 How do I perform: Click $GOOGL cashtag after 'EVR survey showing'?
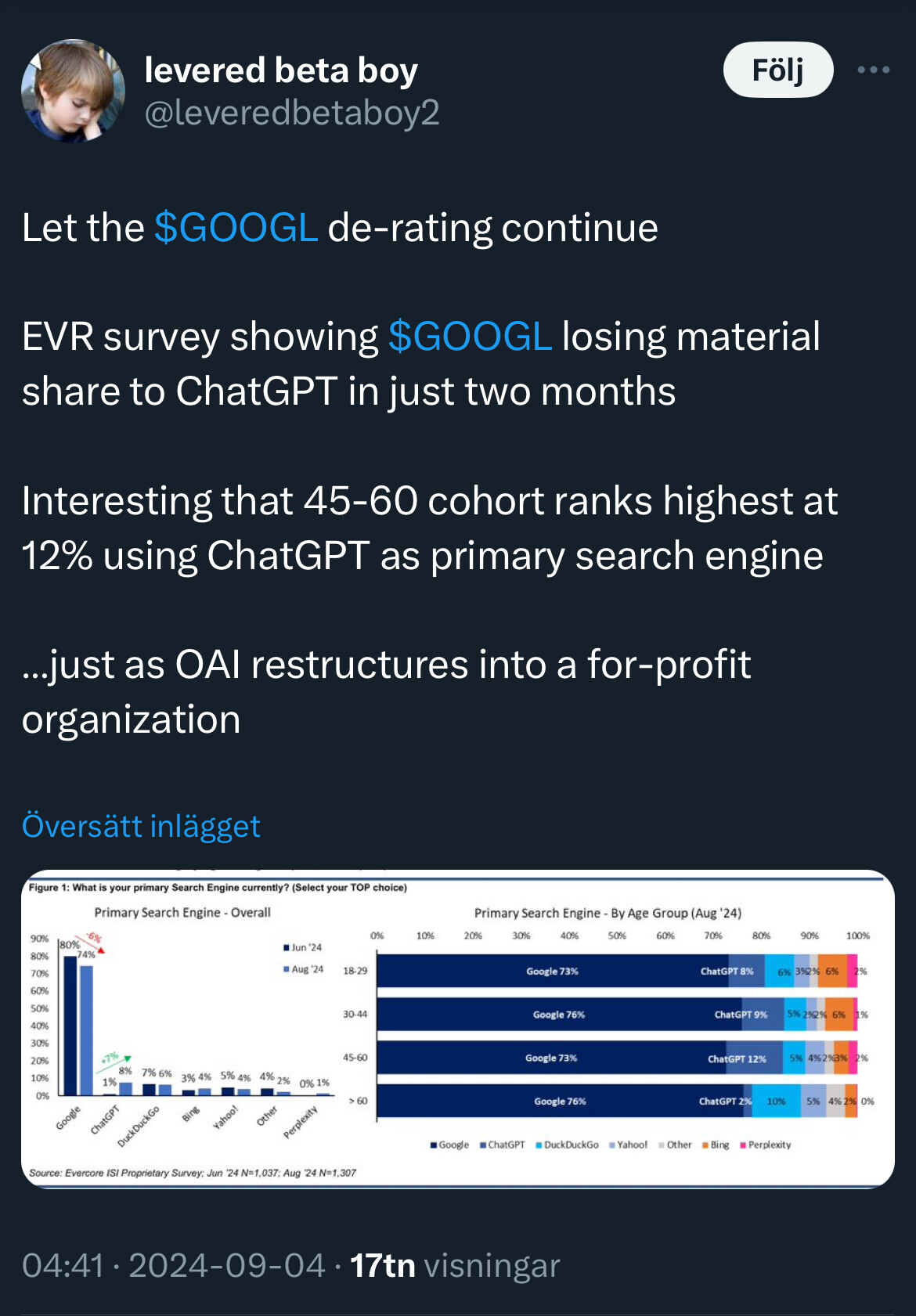tap(470, 337)
